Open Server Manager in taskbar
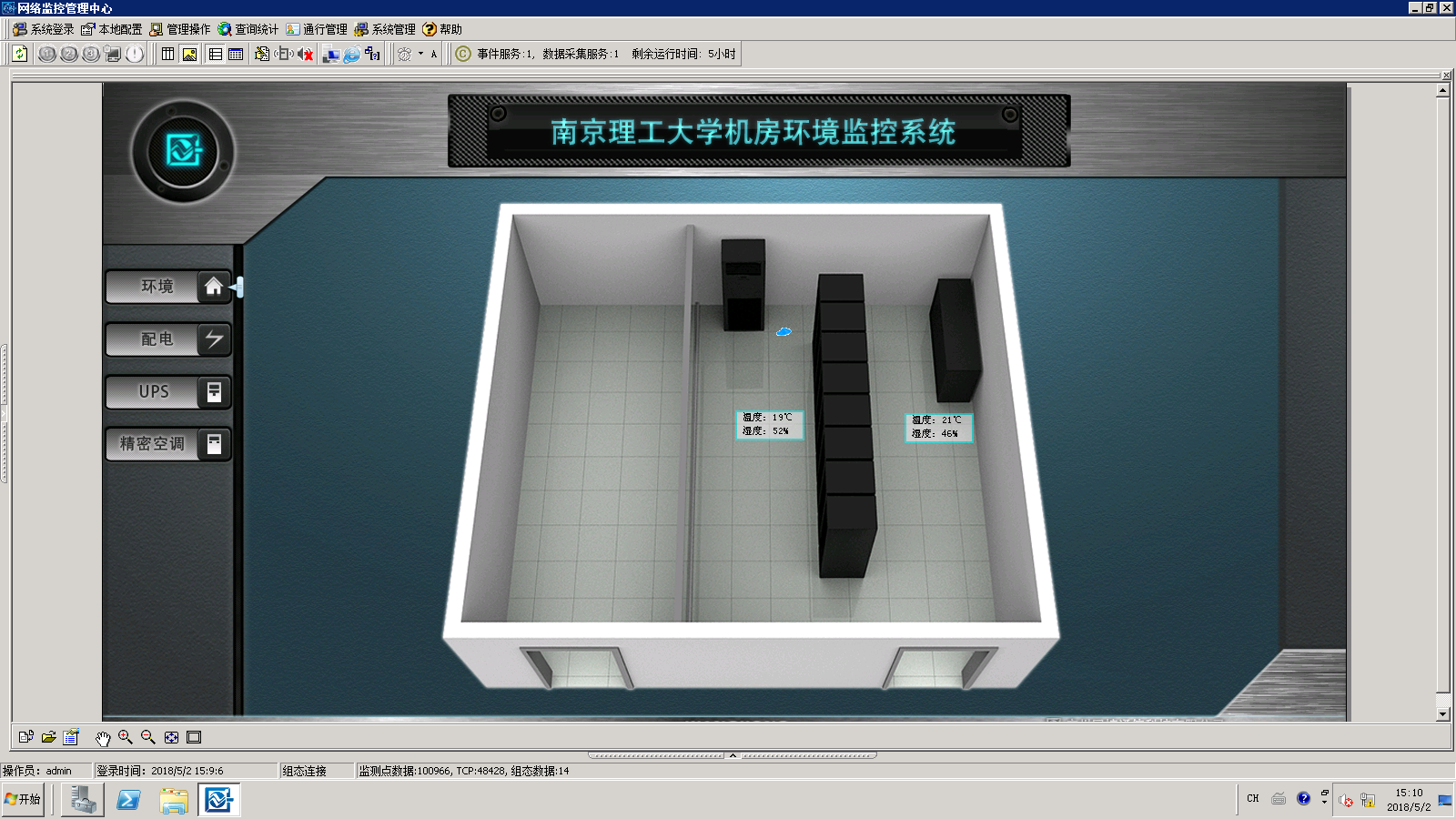The image size is (1456, 819). tap(83, 800)
